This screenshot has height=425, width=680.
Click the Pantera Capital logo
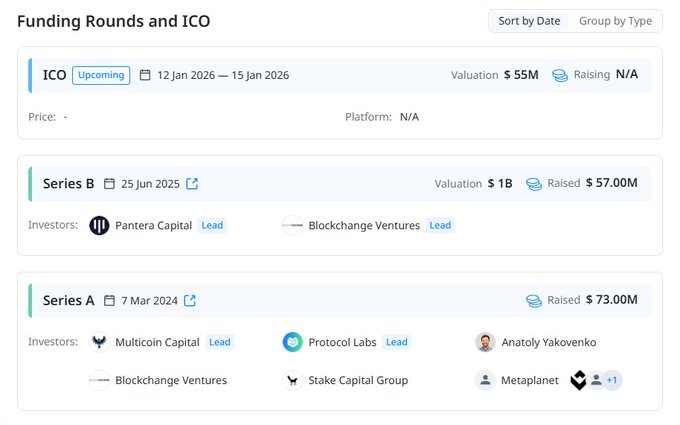click(x=99, y=226)
